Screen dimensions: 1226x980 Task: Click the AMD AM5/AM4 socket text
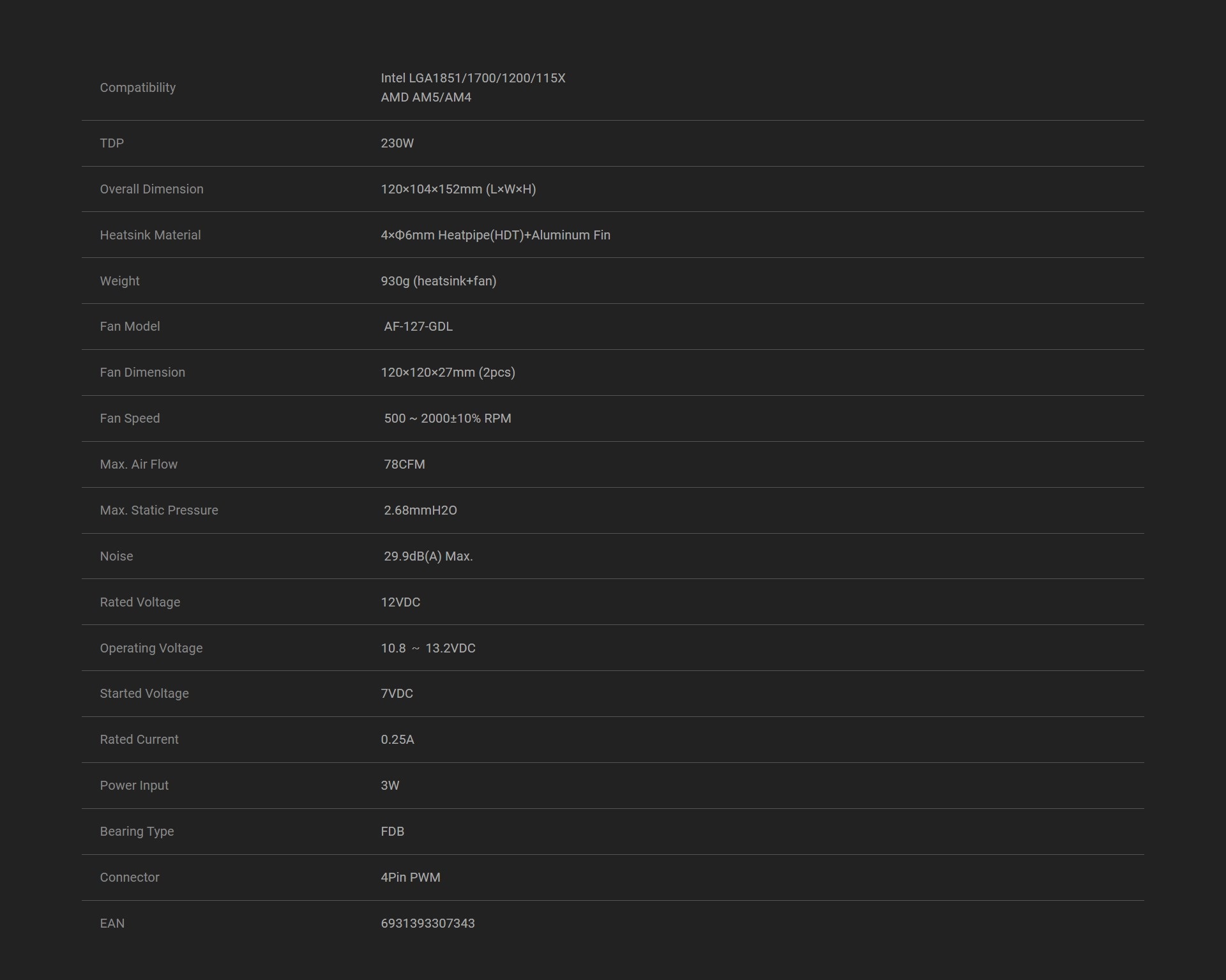pos(426,97)
